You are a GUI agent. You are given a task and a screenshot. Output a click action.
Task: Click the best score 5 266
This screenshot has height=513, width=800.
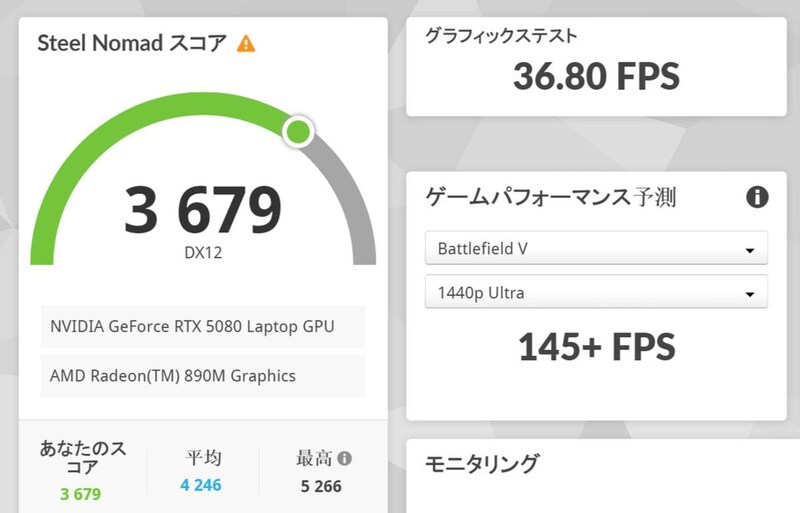[321, 486]
